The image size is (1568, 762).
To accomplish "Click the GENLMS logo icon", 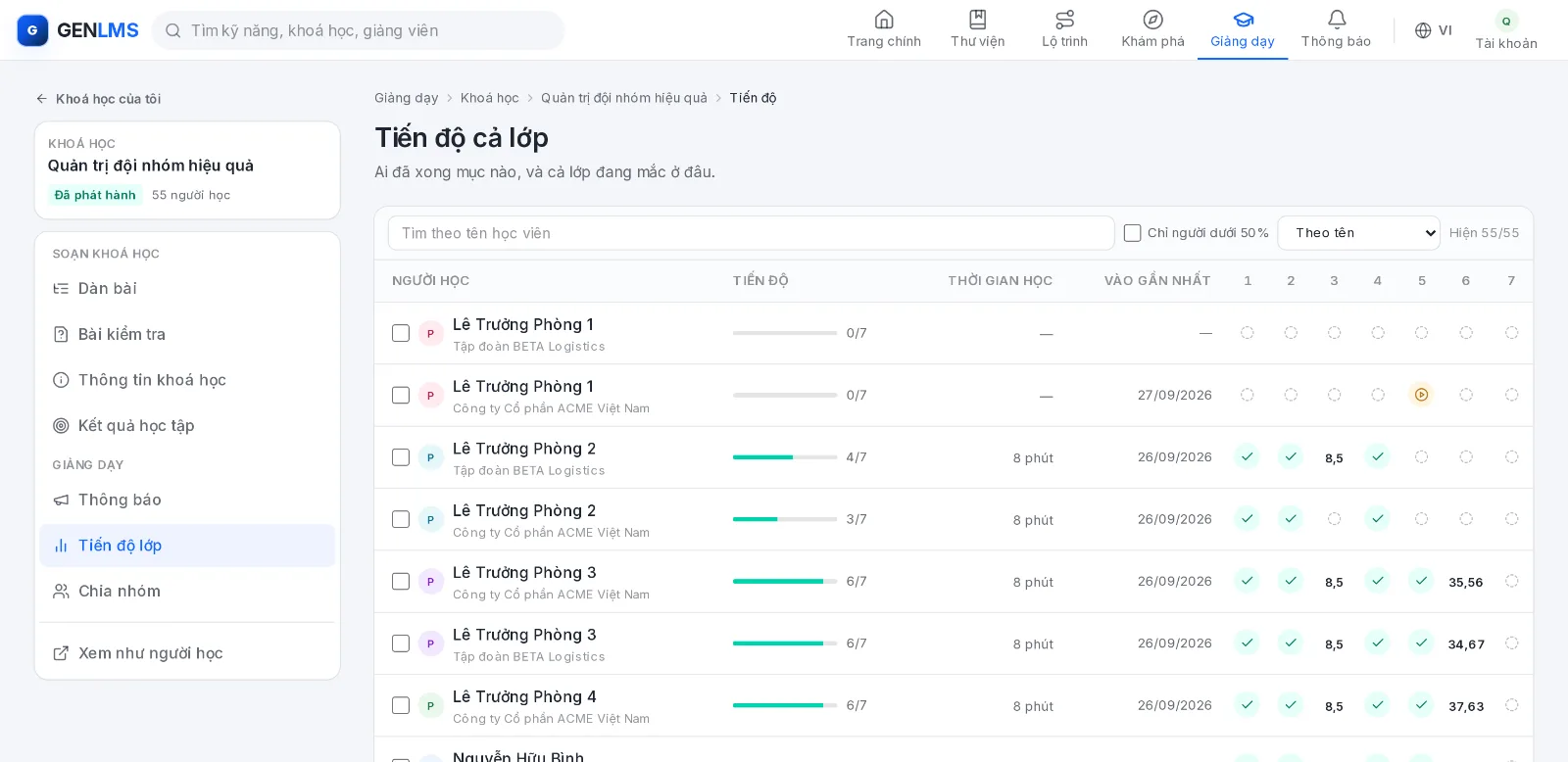I will (32, 30).
